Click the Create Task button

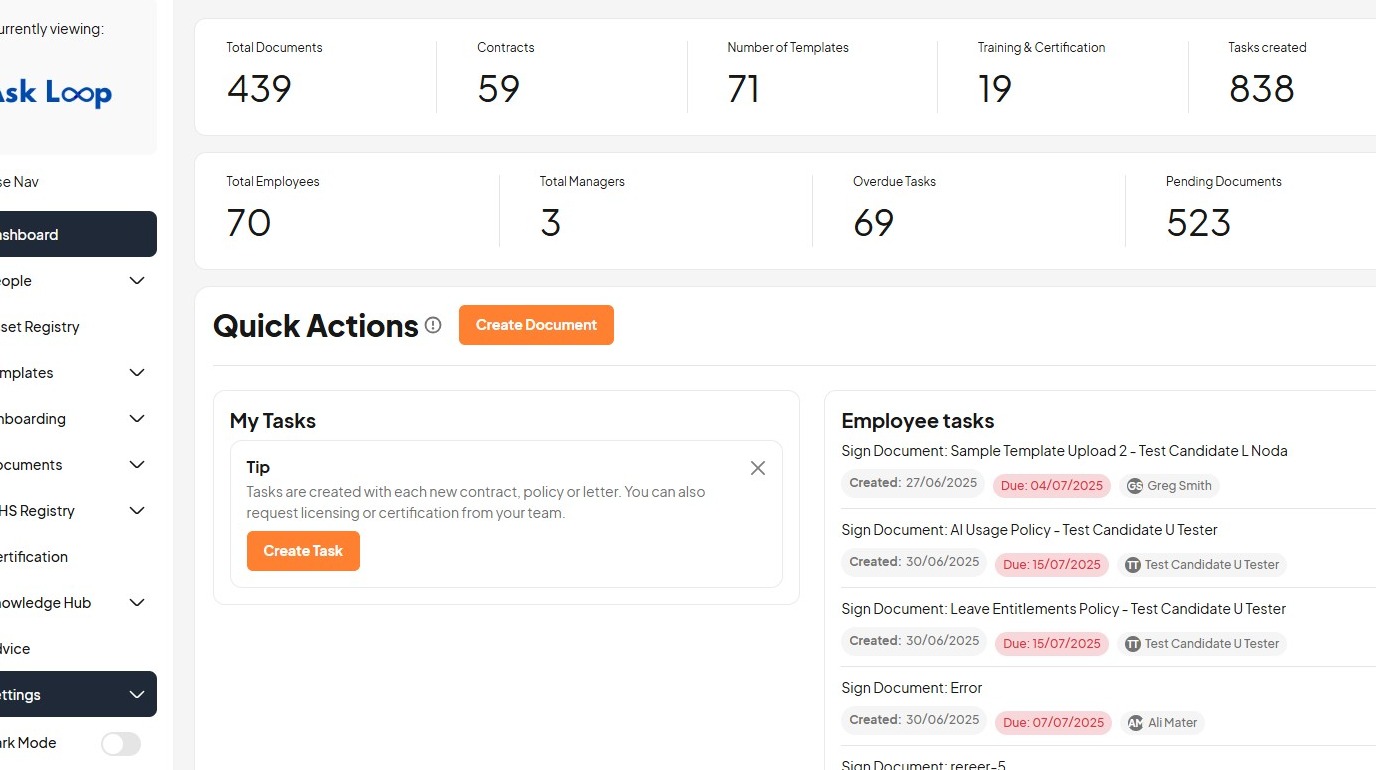[303, 551]
